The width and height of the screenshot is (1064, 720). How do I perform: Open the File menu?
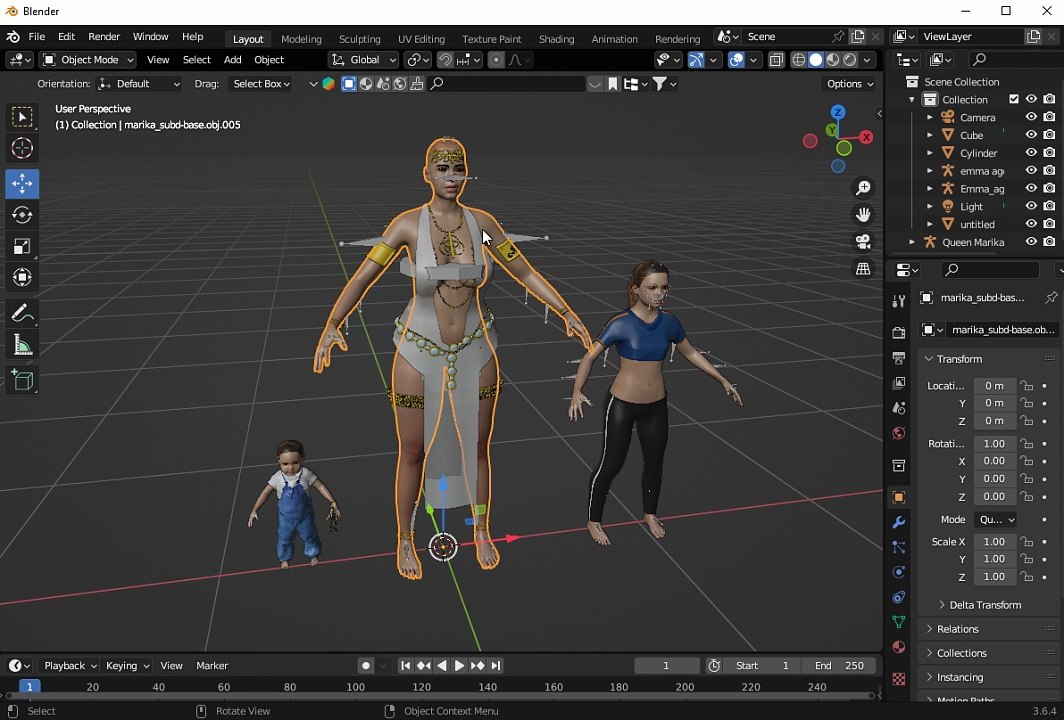37,37
